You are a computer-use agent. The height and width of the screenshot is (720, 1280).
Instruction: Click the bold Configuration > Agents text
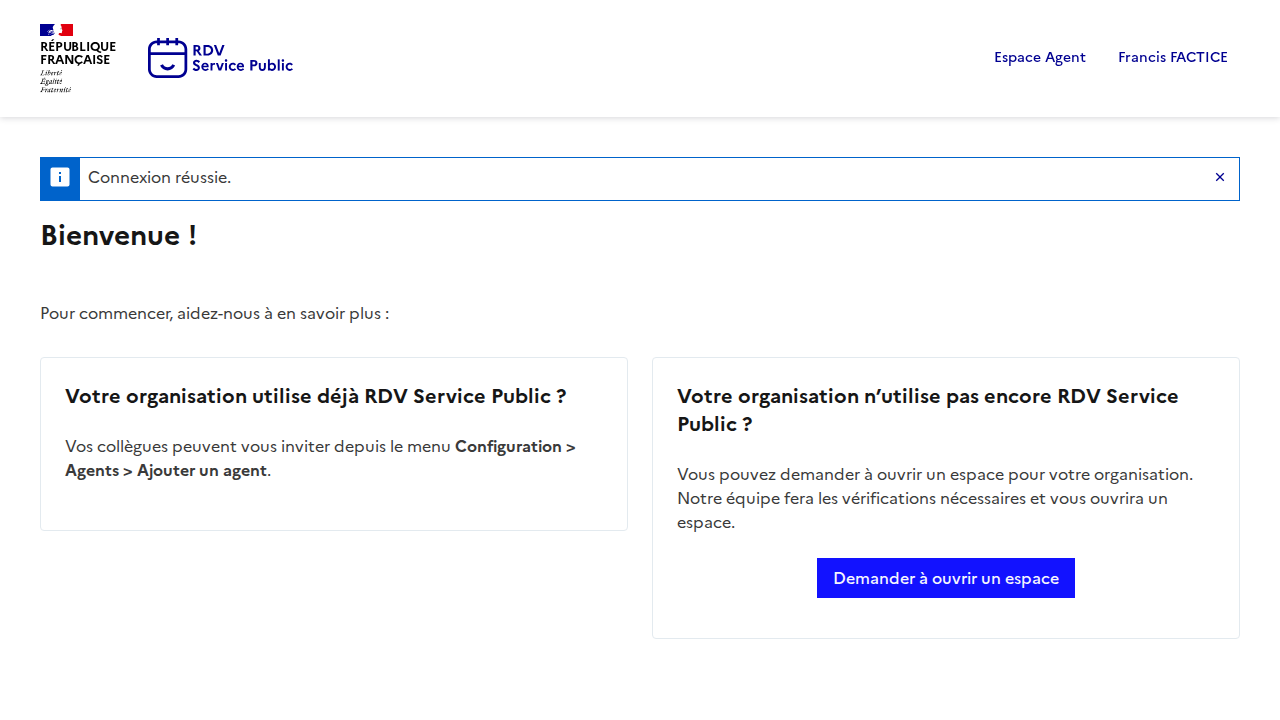(514, 447)
